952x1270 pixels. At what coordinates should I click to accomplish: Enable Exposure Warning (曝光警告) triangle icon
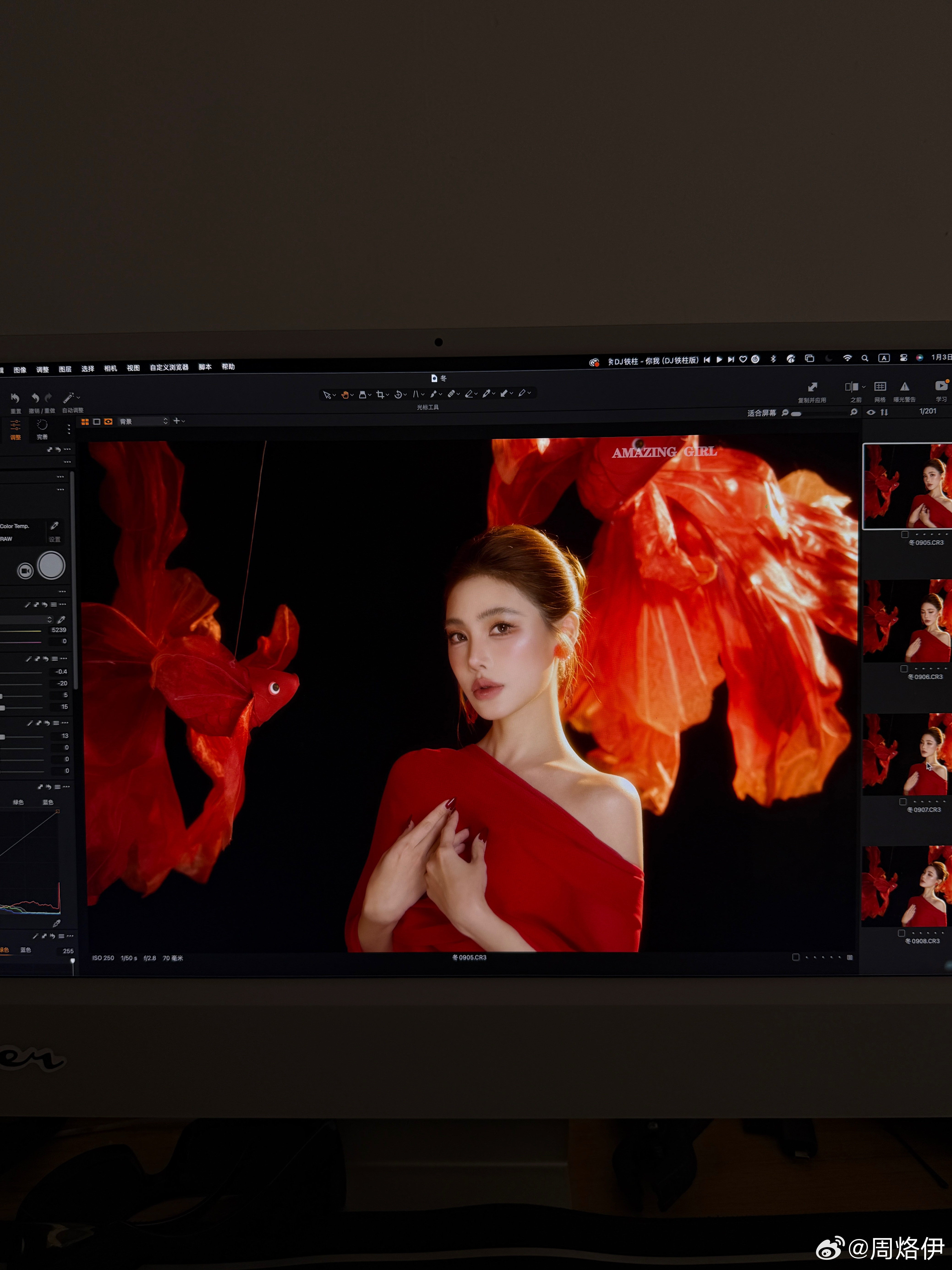coord(904,386)
